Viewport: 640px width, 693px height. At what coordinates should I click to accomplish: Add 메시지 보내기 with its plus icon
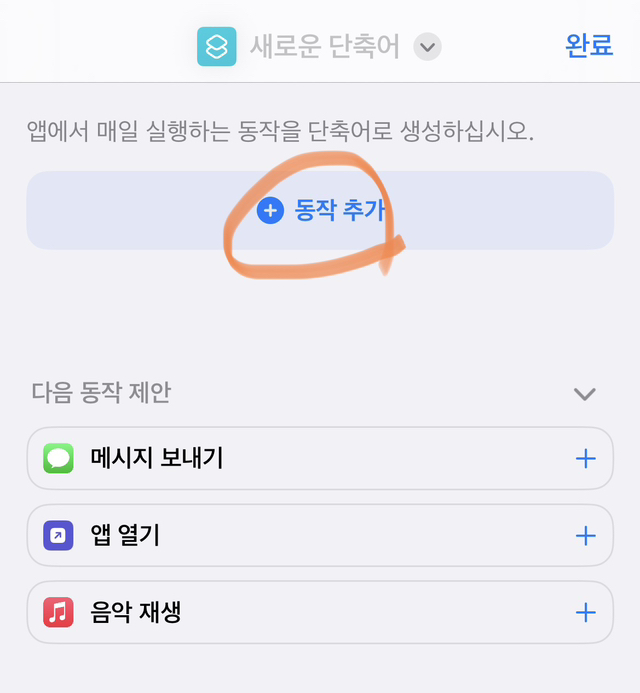(586, 459)
